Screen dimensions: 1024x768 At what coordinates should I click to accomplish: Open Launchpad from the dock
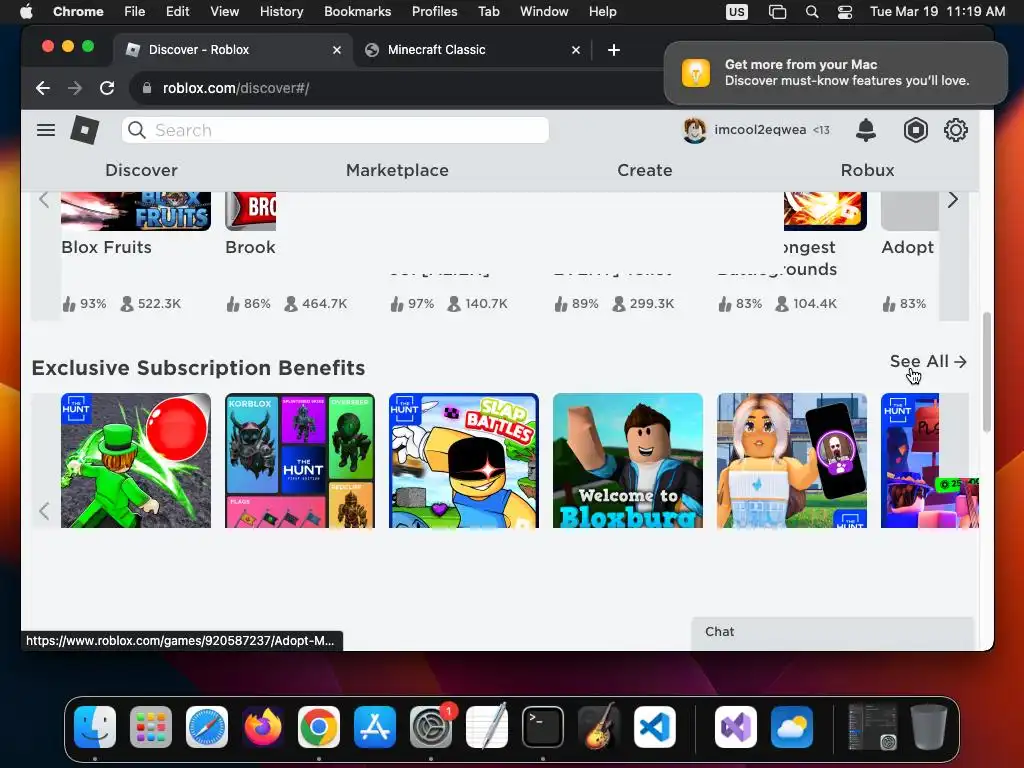[x=151, y=727]
